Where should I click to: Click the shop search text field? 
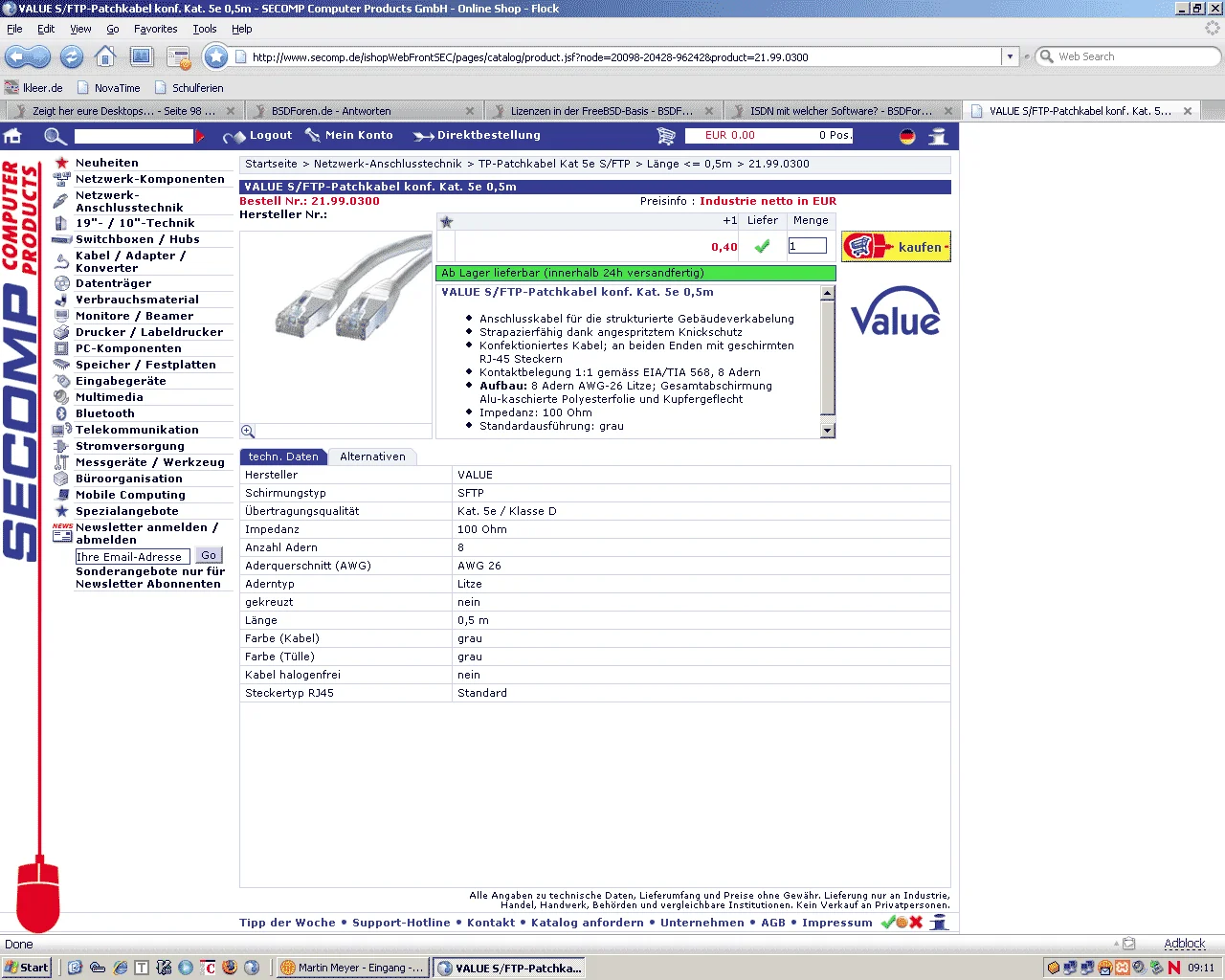[134, 136]
